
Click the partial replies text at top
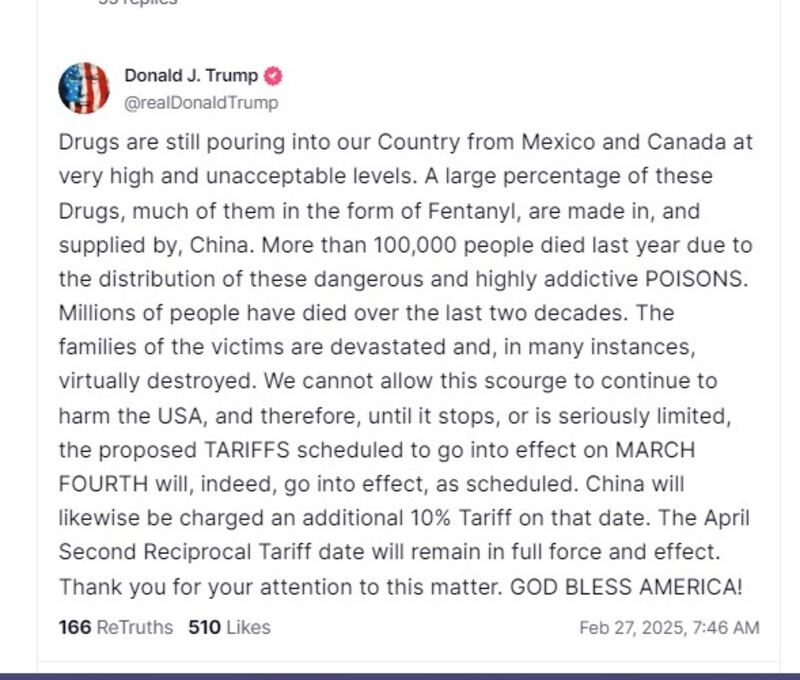(138, 3)
